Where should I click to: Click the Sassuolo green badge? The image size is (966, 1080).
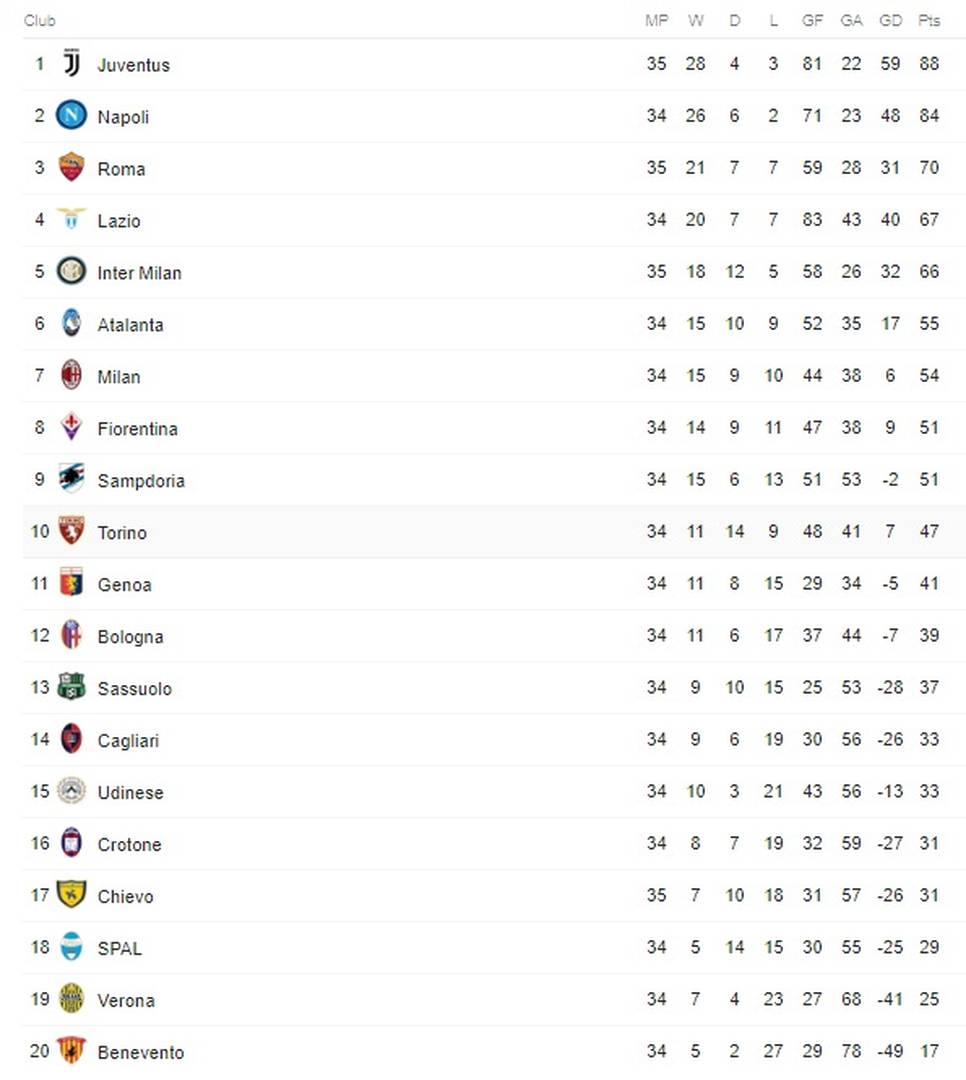pos(71,687)
